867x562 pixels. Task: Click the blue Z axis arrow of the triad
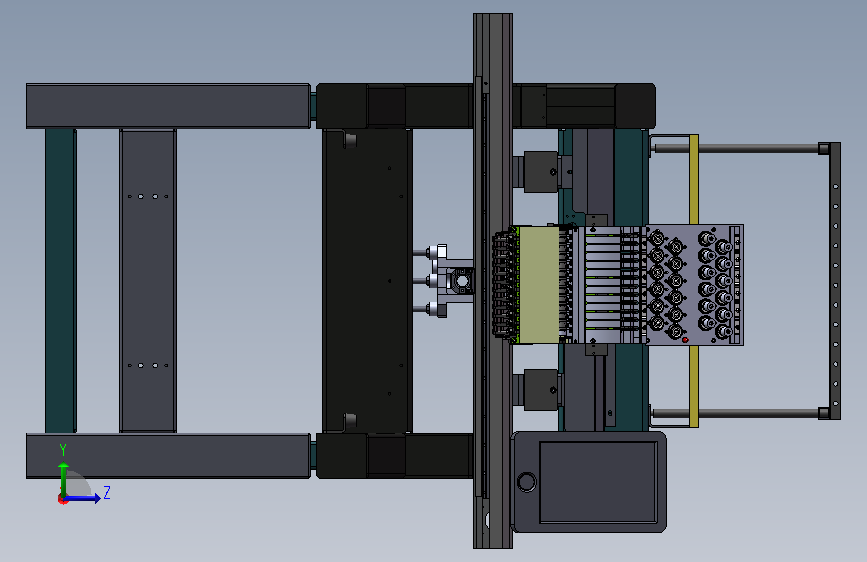click(82, 498)
